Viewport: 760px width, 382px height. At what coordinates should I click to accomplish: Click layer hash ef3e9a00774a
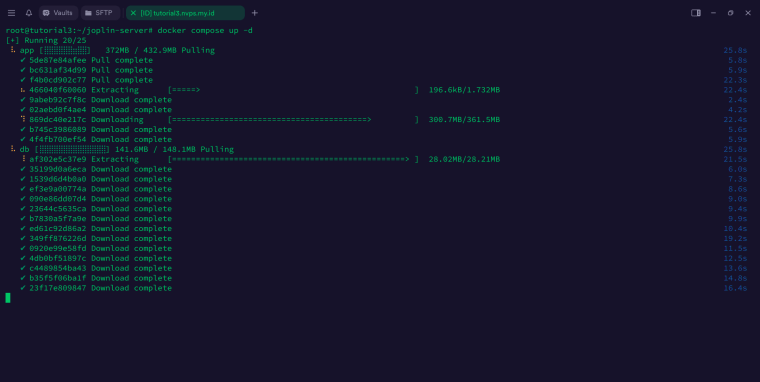coord(58,189)
